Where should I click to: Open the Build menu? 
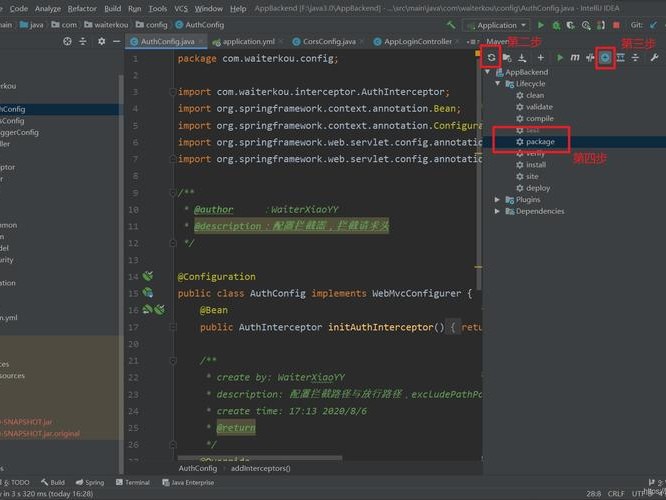[x=113, y=8]
